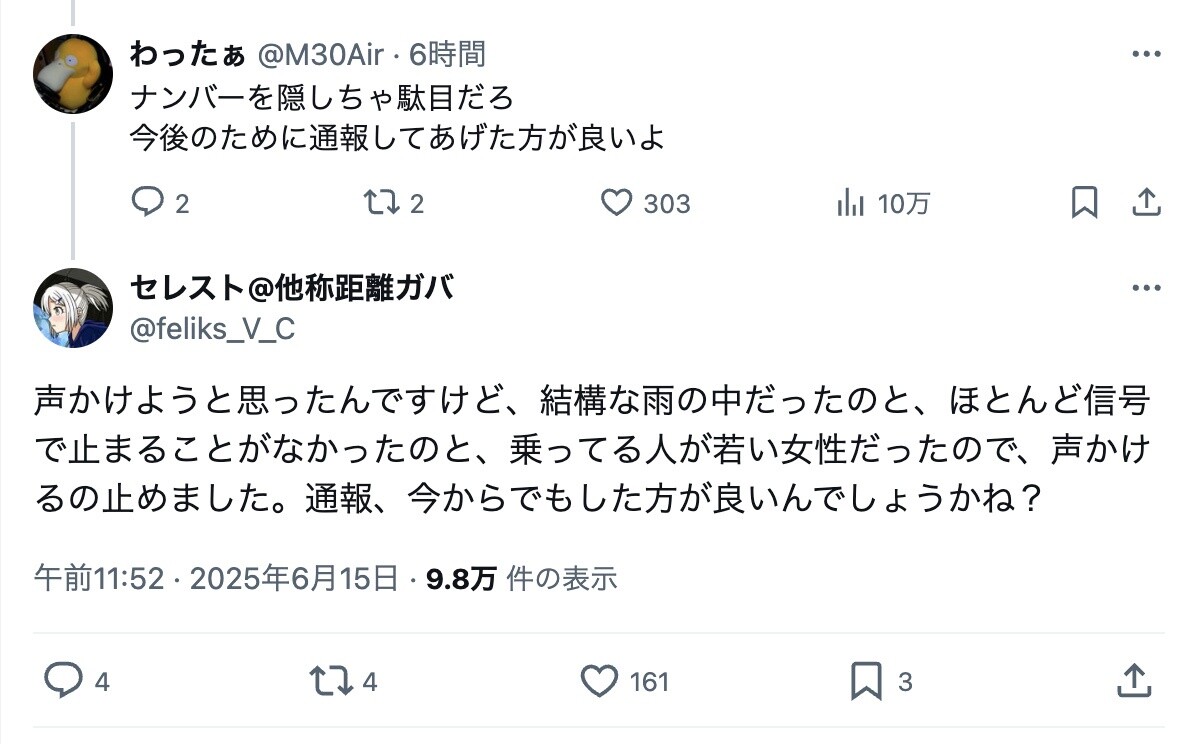The height and width of the screenshot is (744, 1186).
Task: Share わったぁ's tweet
Action: pos(1145,203)
